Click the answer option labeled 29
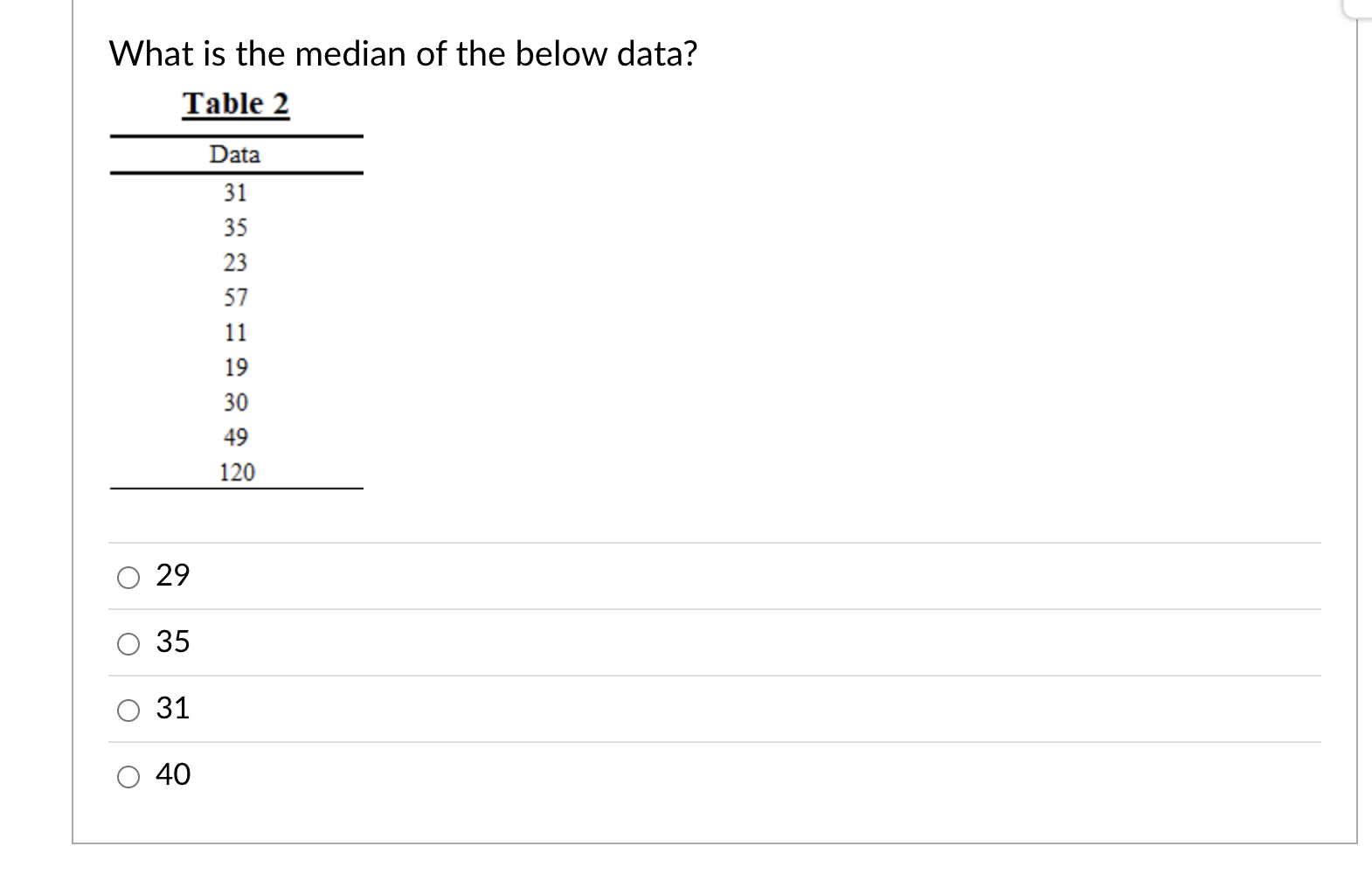Viewport: 1372px width, 874px height. click(x=172, y=575)
